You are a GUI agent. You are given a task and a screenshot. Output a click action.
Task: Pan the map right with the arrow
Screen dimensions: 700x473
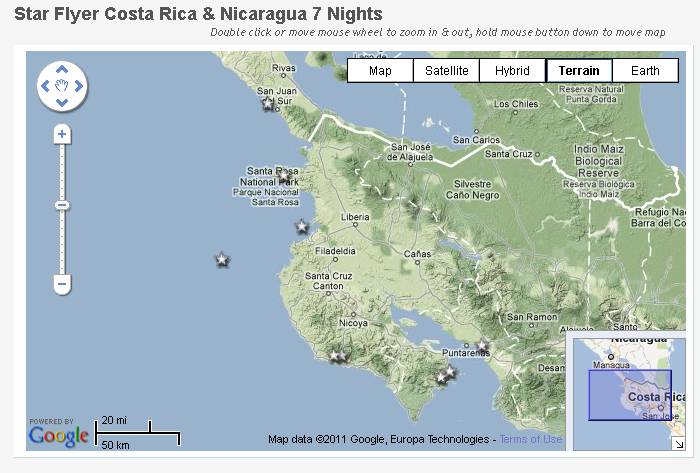tap(79, 87)
